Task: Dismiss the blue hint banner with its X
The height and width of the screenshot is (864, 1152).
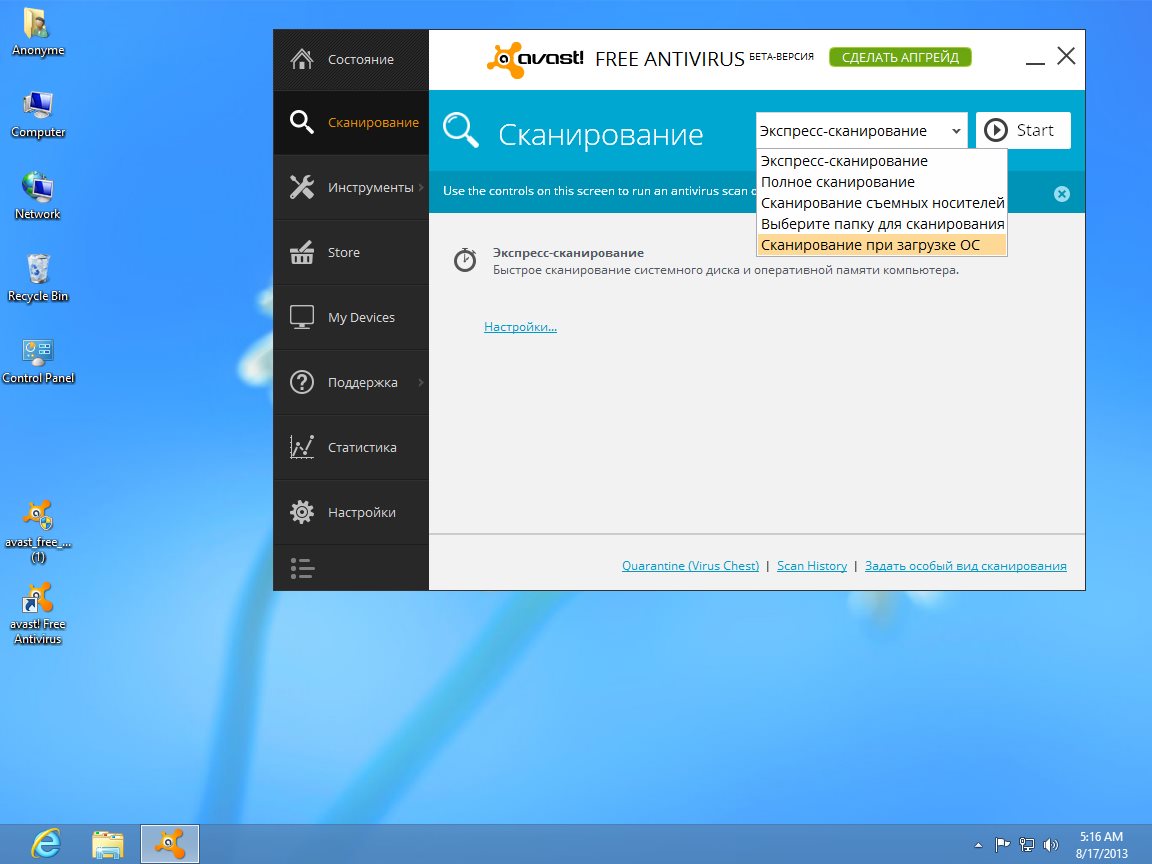Action: point(1062,194)
